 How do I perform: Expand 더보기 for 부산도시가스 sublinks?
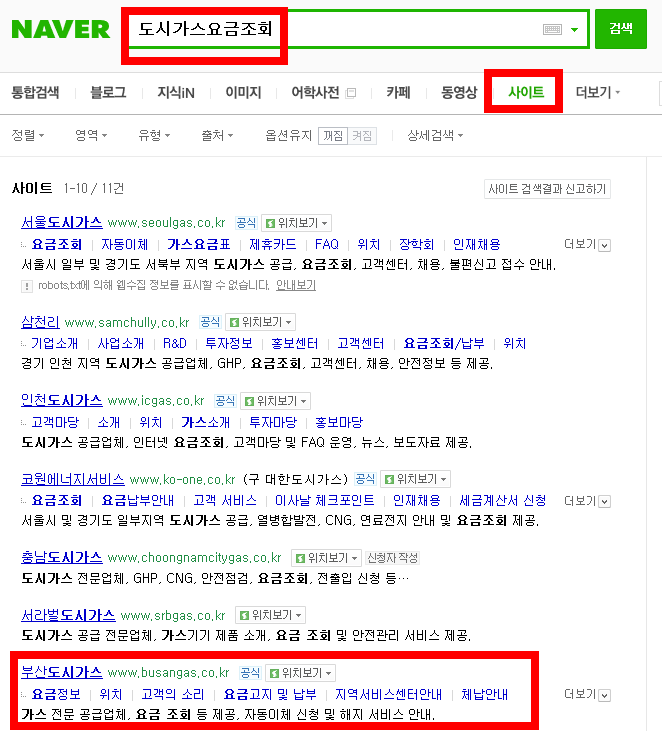coord(587,695)
